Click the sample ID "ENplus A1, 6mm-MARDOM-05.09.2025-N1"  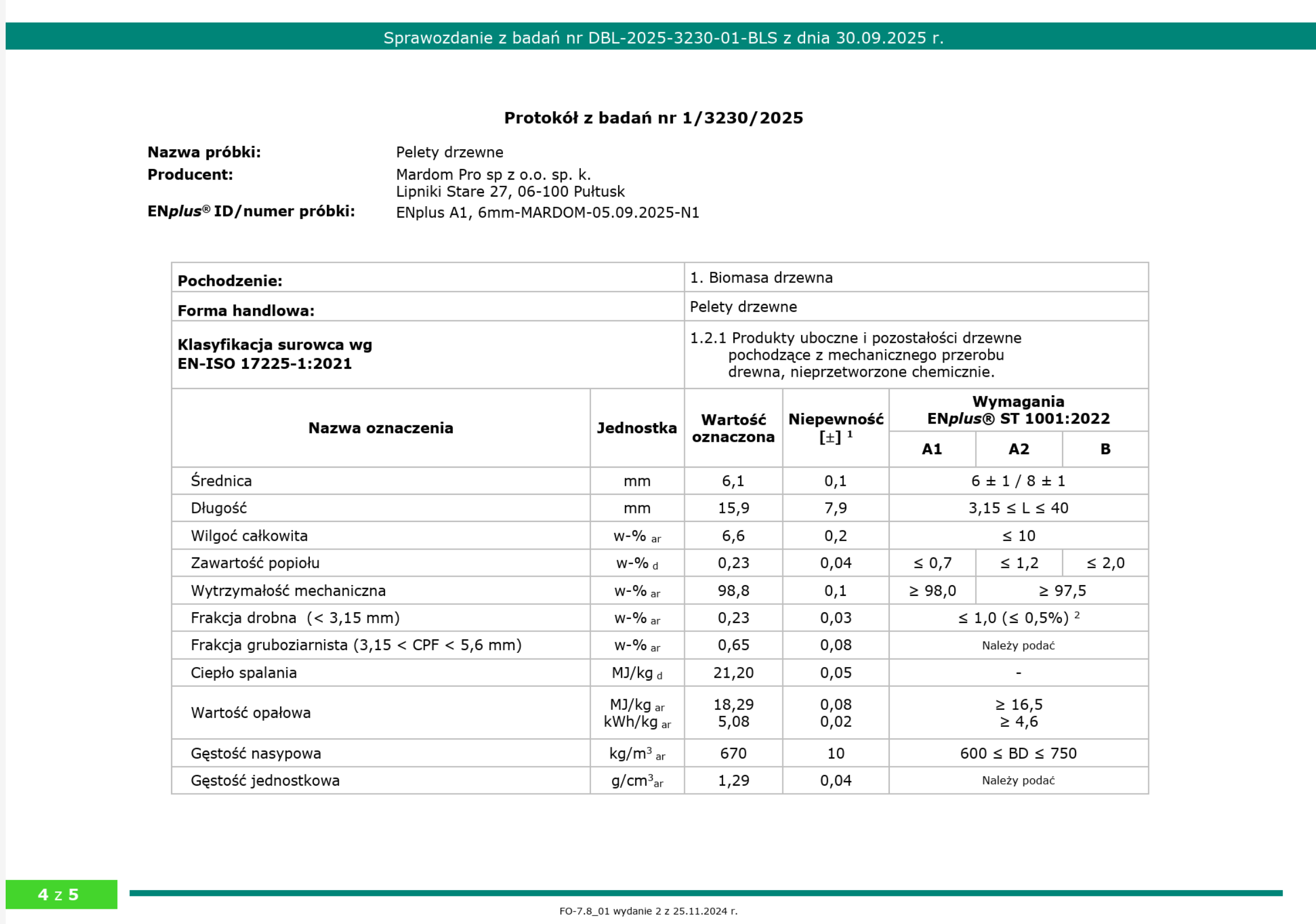(x=547, y=213)
